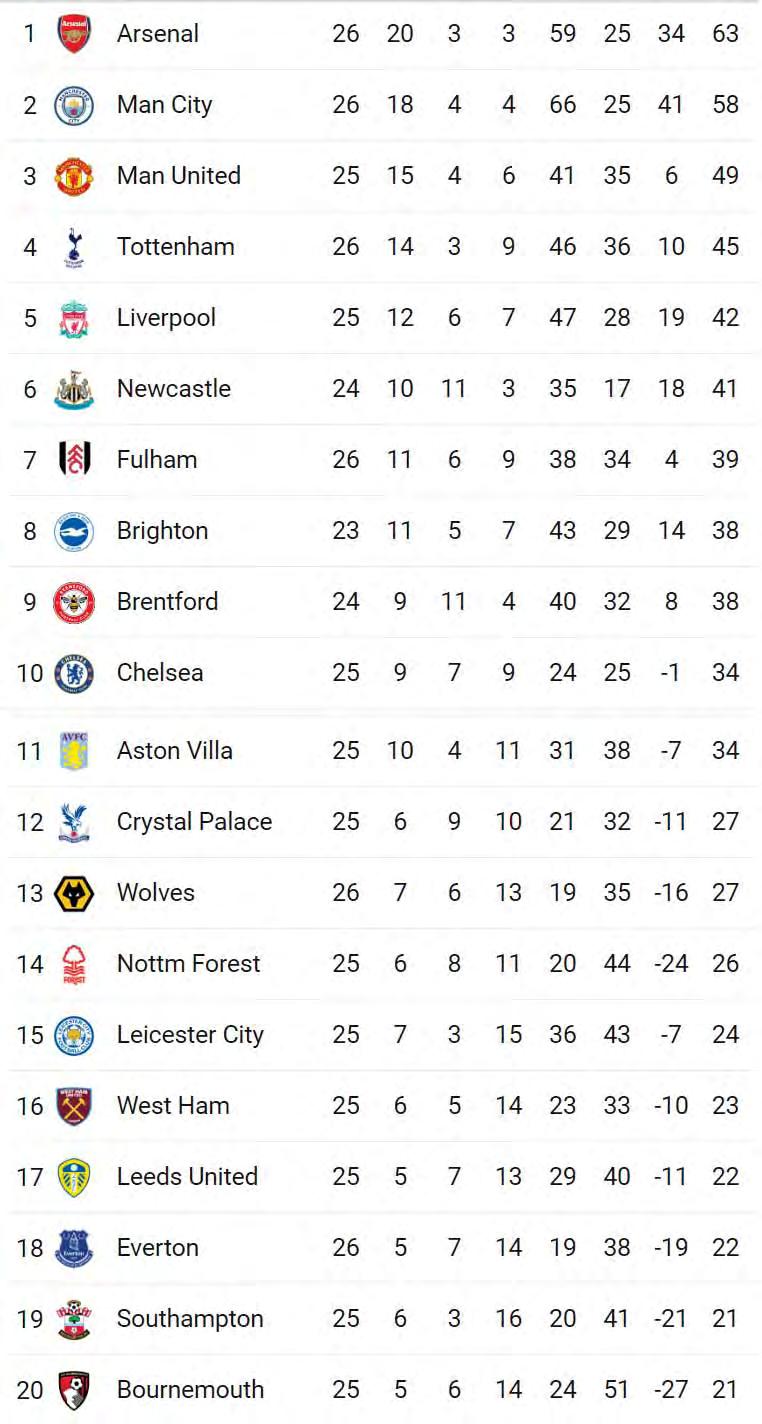
Task: Select the Leicester City team name
Action: pos(190,1035)
